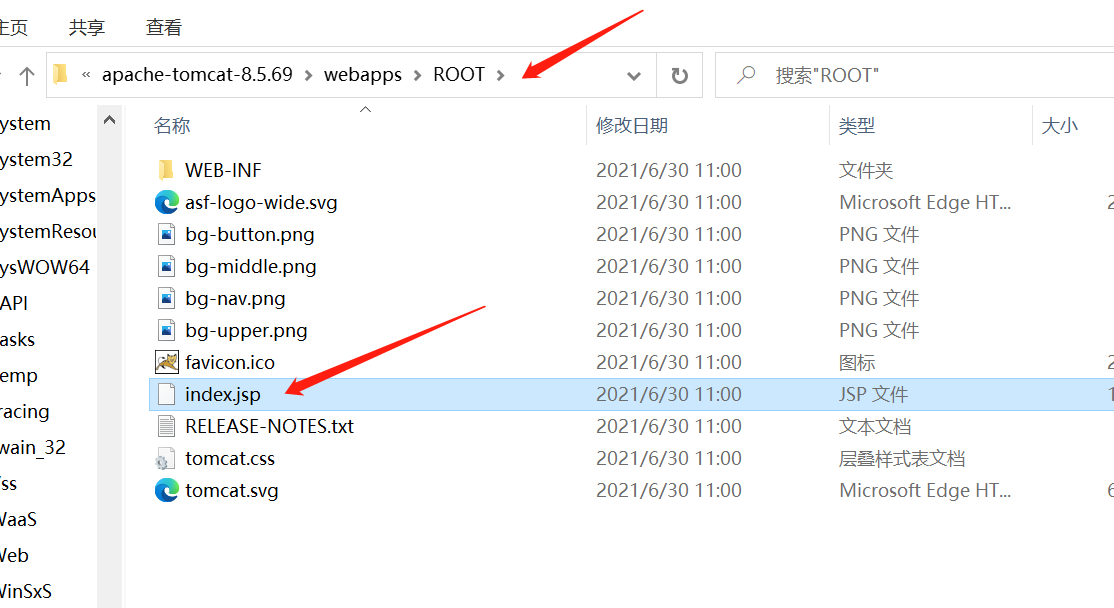Click the blank file icon of index.jsp

point(166,394)
